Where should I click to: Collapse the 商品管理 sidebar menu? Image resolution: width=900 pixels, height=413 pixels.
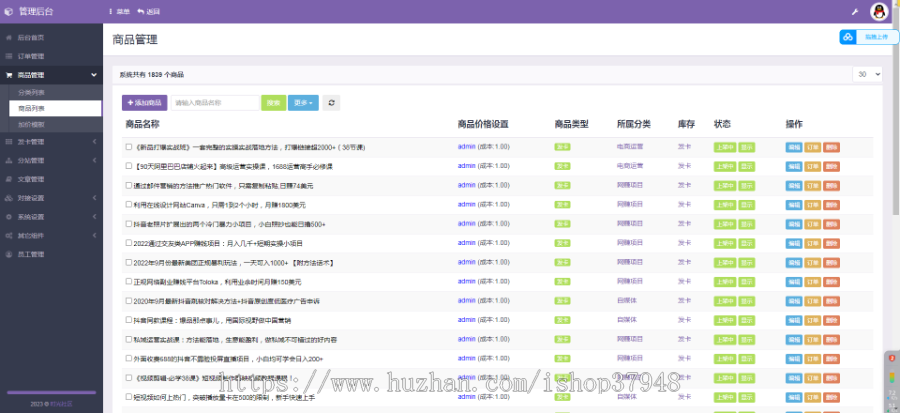tap(94, 75)
